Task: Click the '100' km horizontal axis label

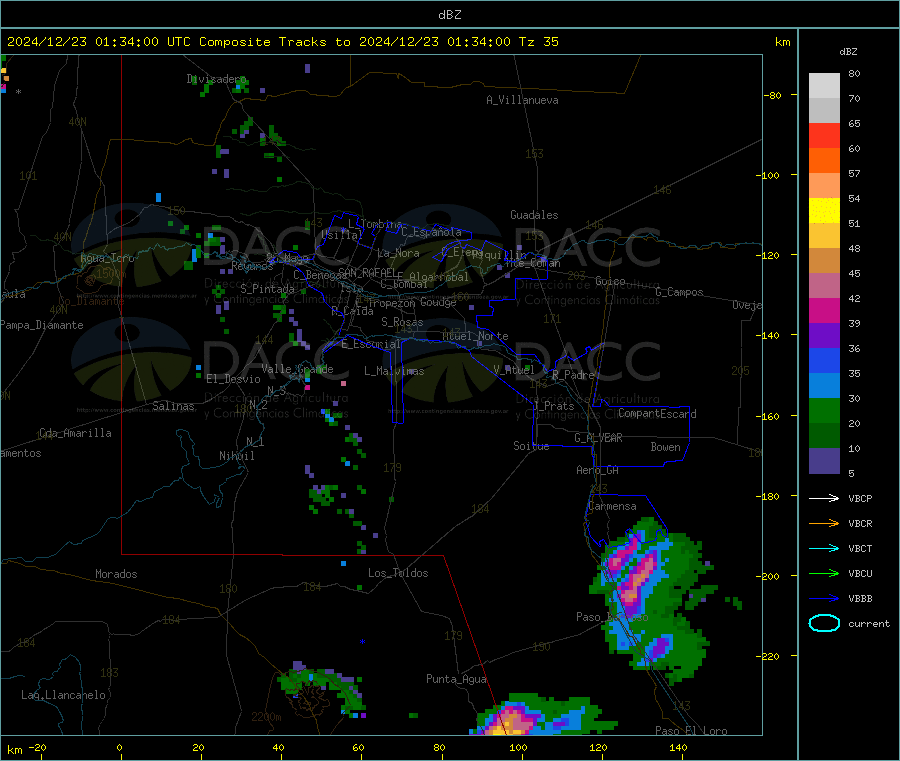Action: point(518,747)
